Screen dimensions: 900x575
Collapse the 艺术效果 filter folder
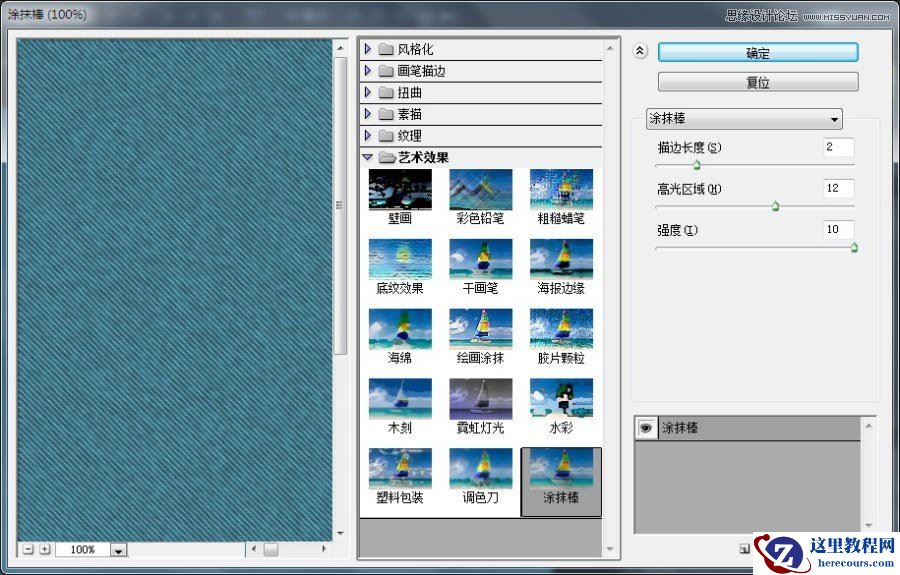click(368, 157)
